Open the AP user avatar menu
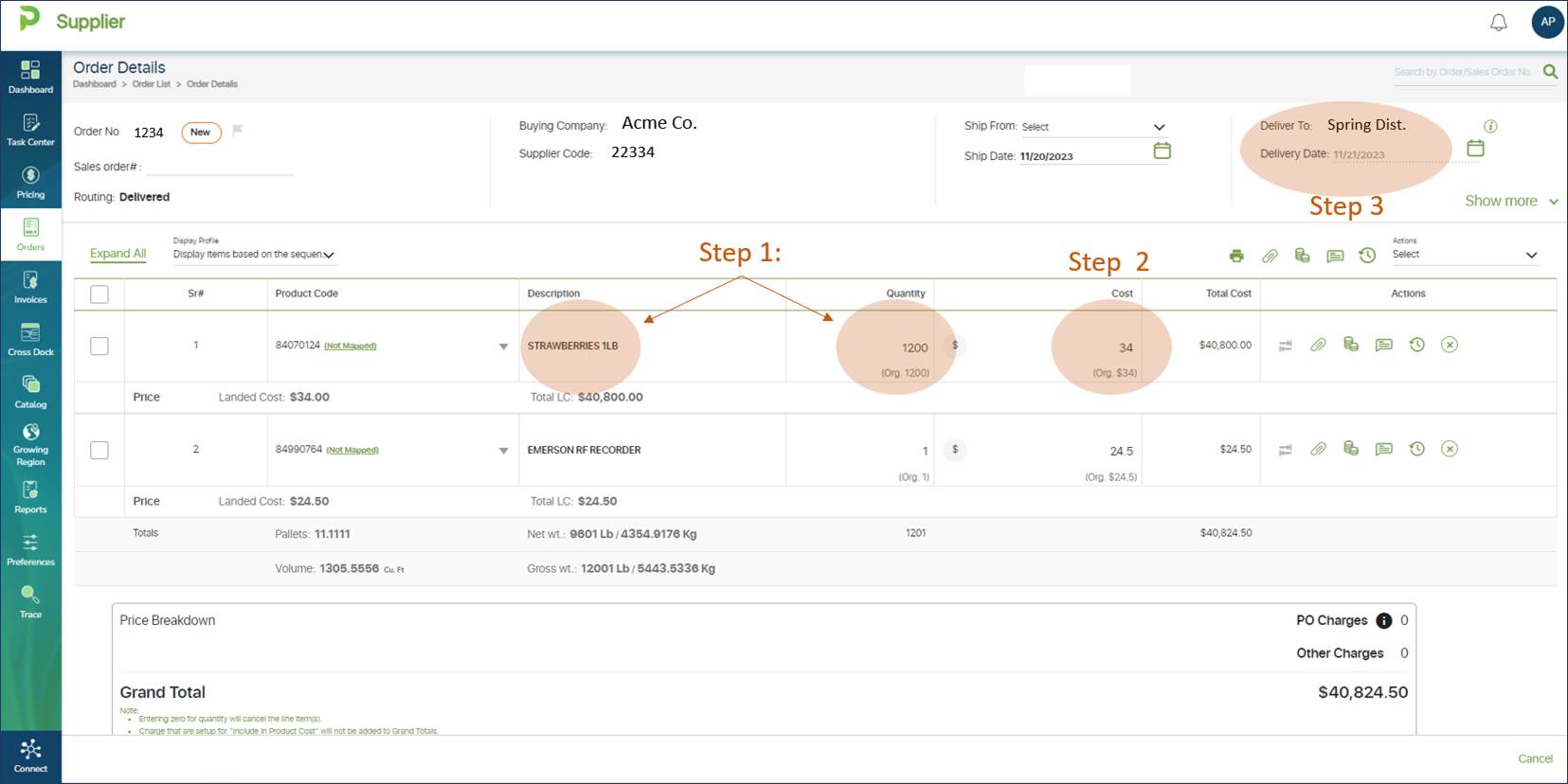 (1547, 22)
